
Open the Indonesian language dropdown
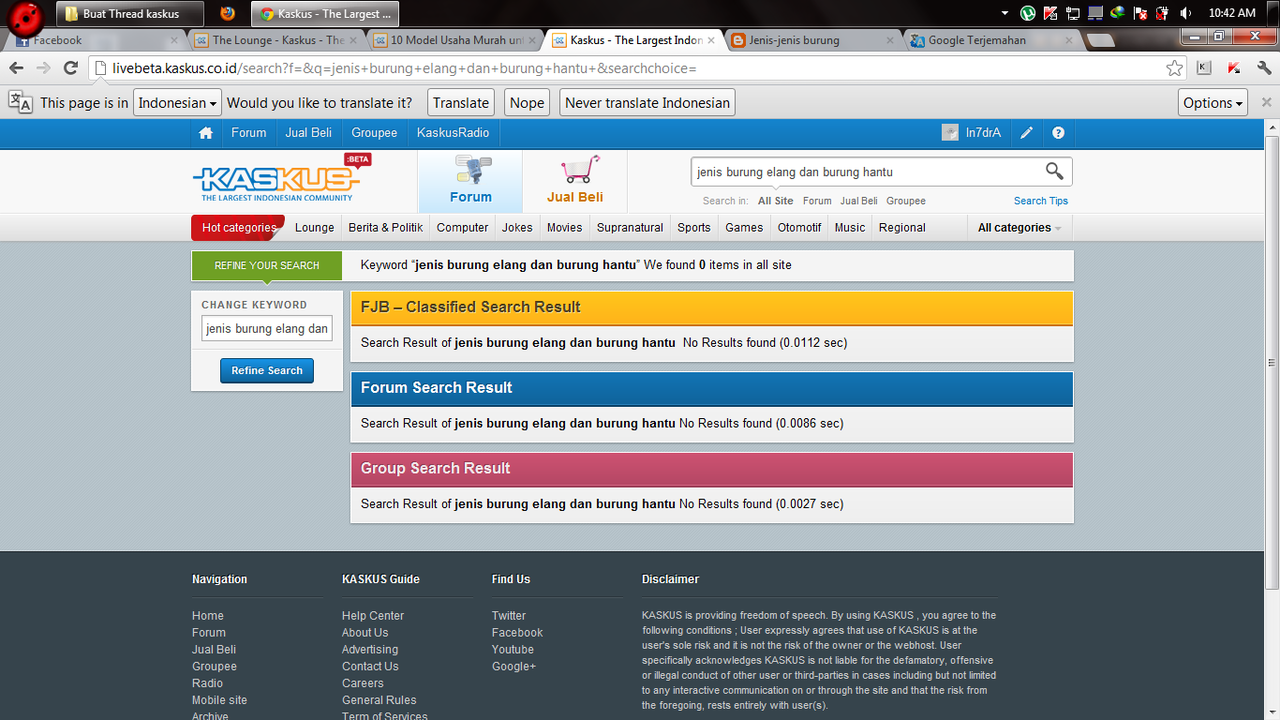[177, 102]
